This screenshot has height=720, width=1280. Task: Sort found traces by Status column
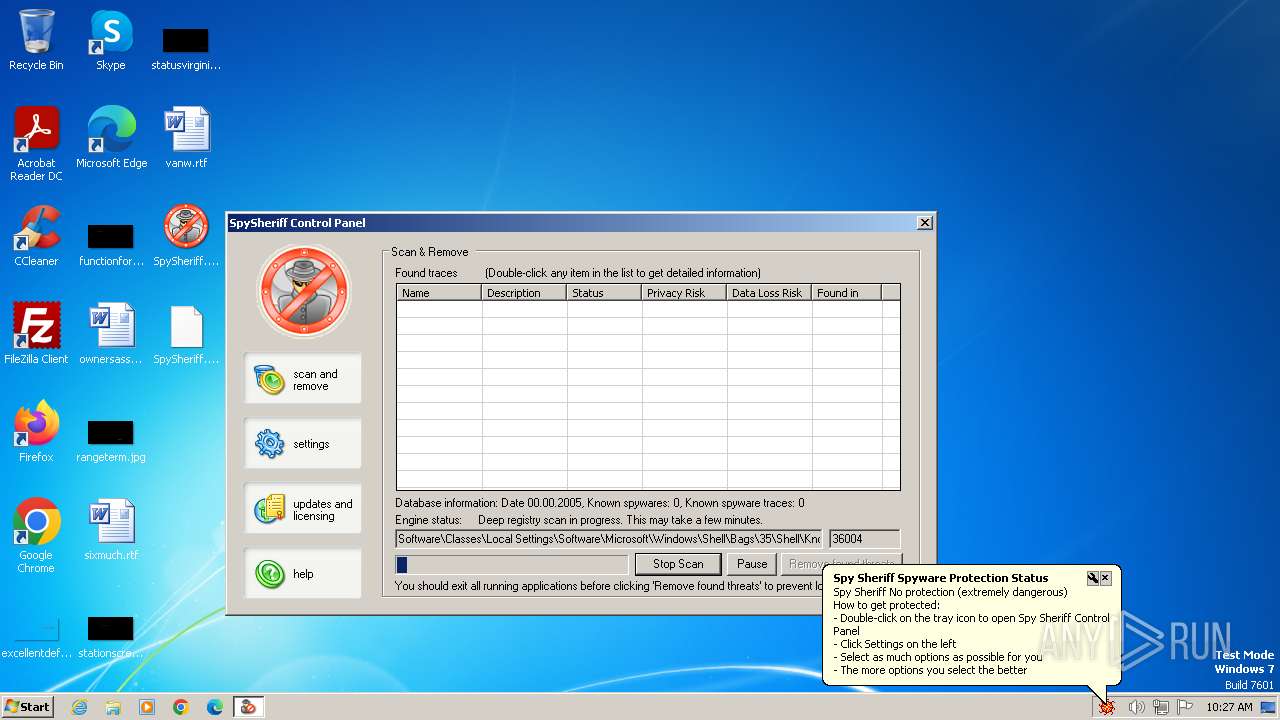[604, 293]
